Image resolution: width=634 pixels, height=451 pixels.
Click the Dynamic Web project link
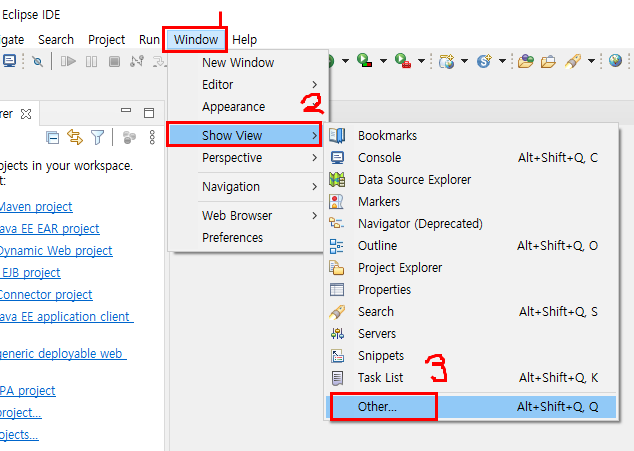pos(56,250)
